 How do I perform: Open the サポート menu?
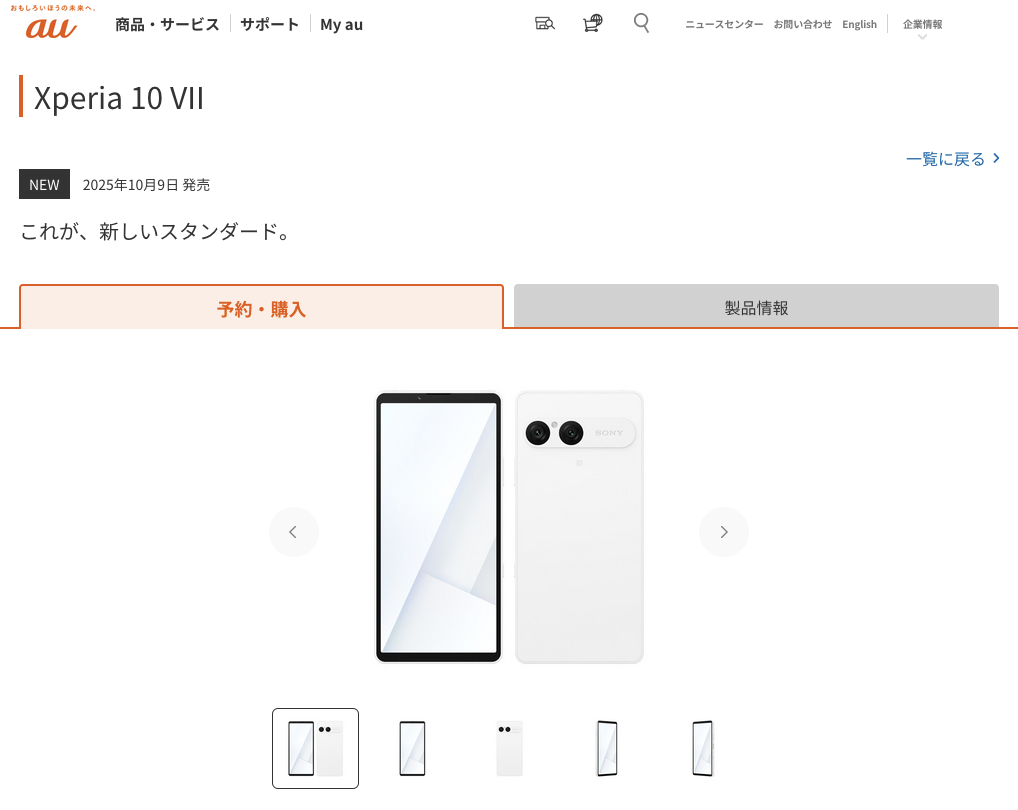coord(269,25)
